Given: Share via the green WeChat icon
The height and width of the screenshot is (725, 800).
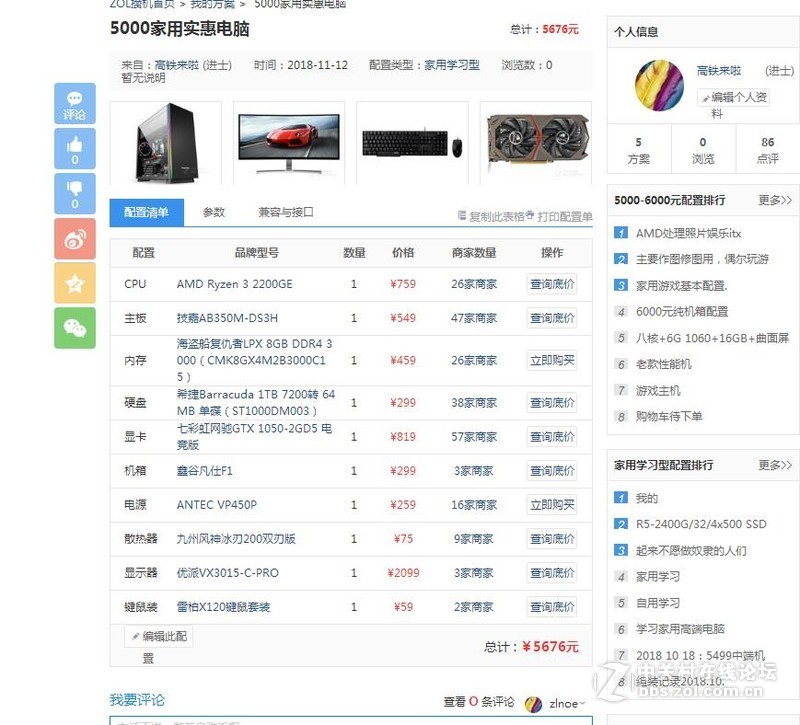Looking at the screenshot, I should (75, 328).
